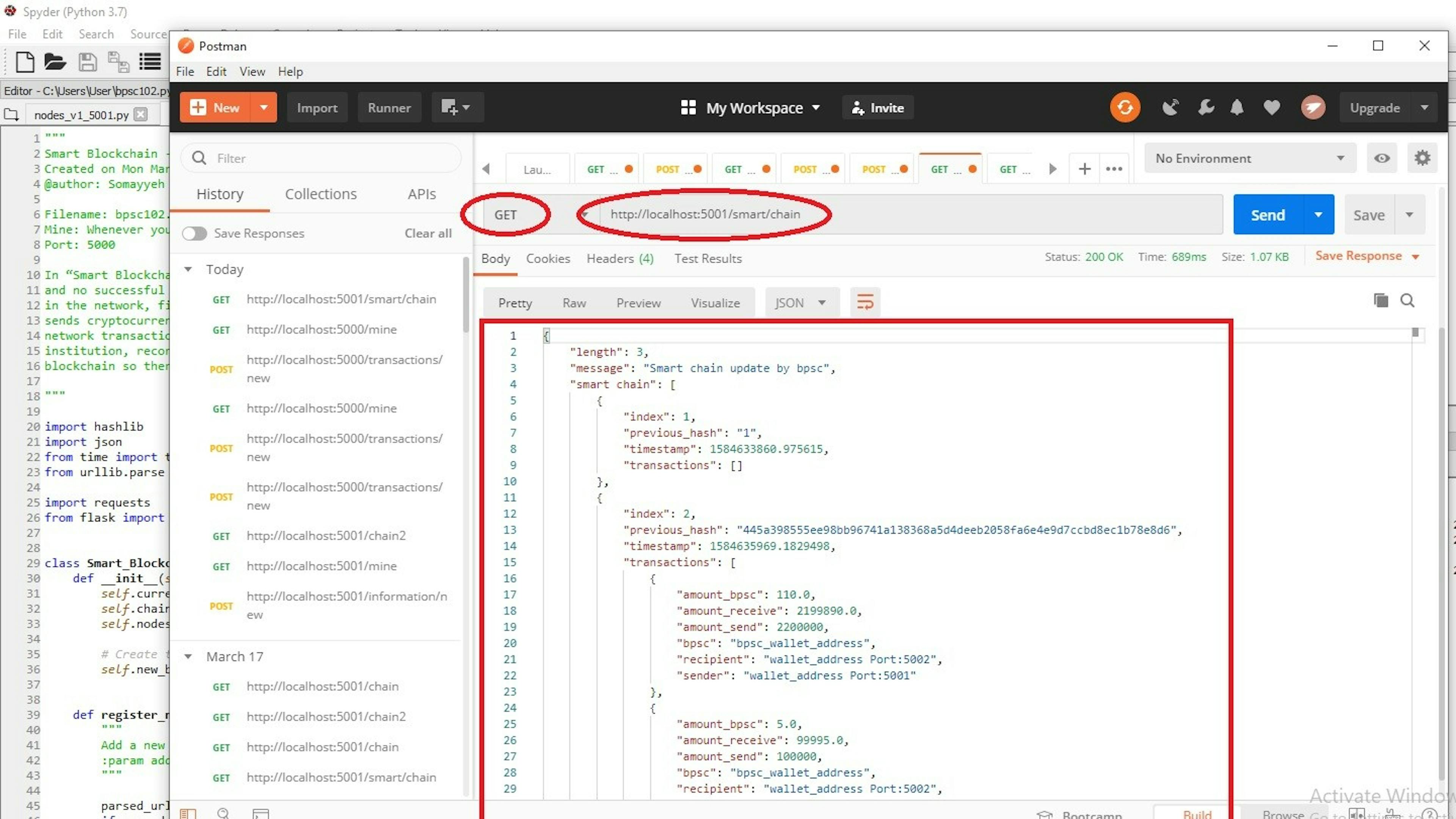Open the Headers (4) response tab
1456x819 pixels.
point(620,258)
